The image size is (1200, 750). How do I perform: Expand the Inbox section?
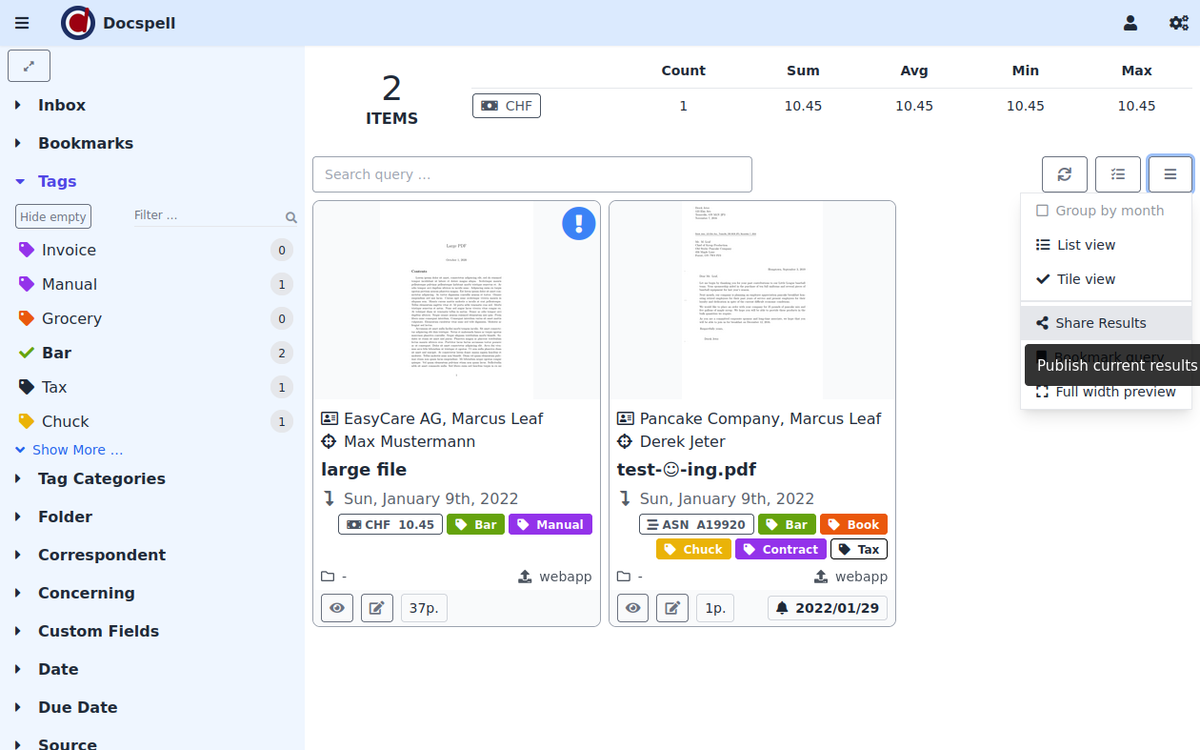pos(61,105)
